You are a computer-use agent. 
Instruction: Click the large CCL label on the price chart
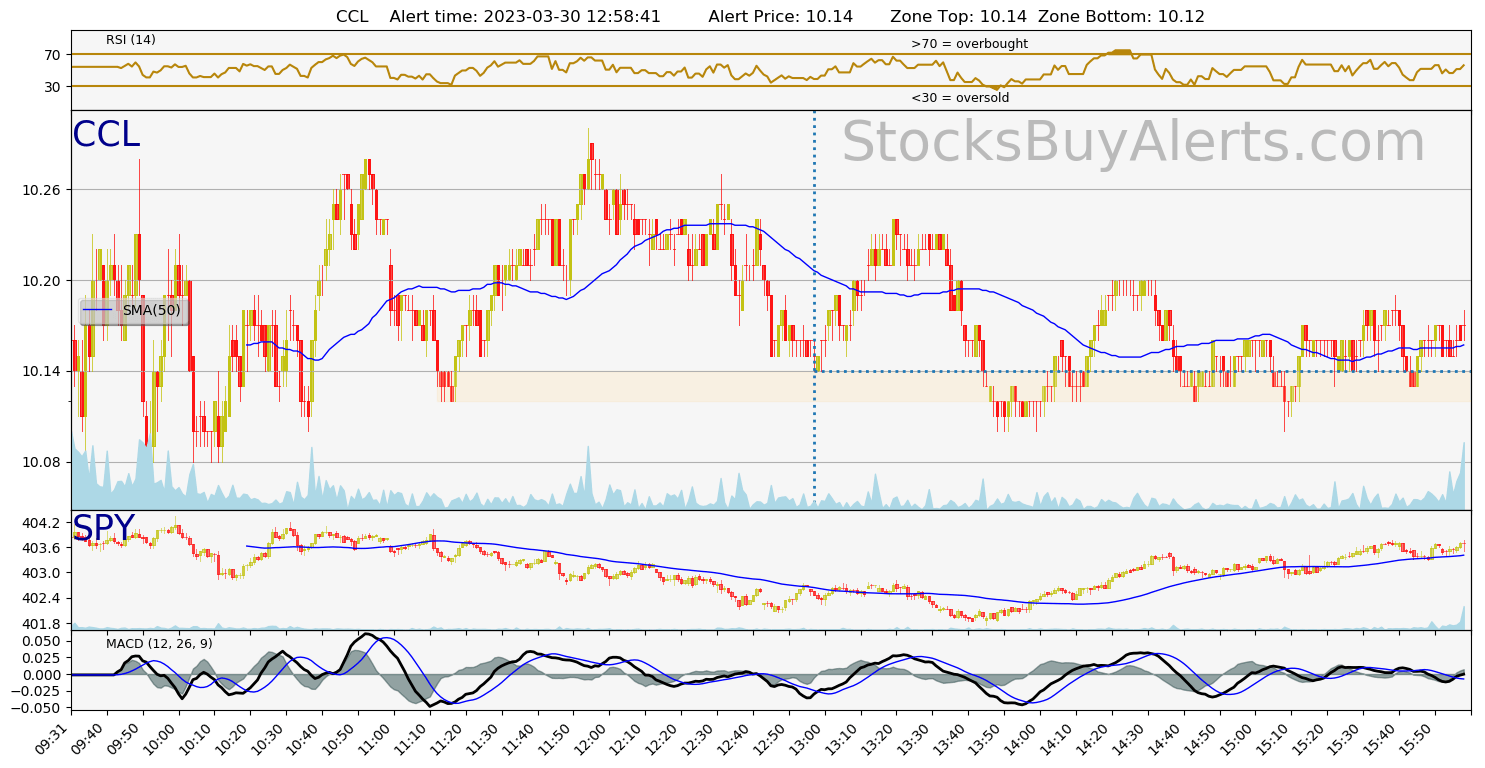(x=106, y=135)
